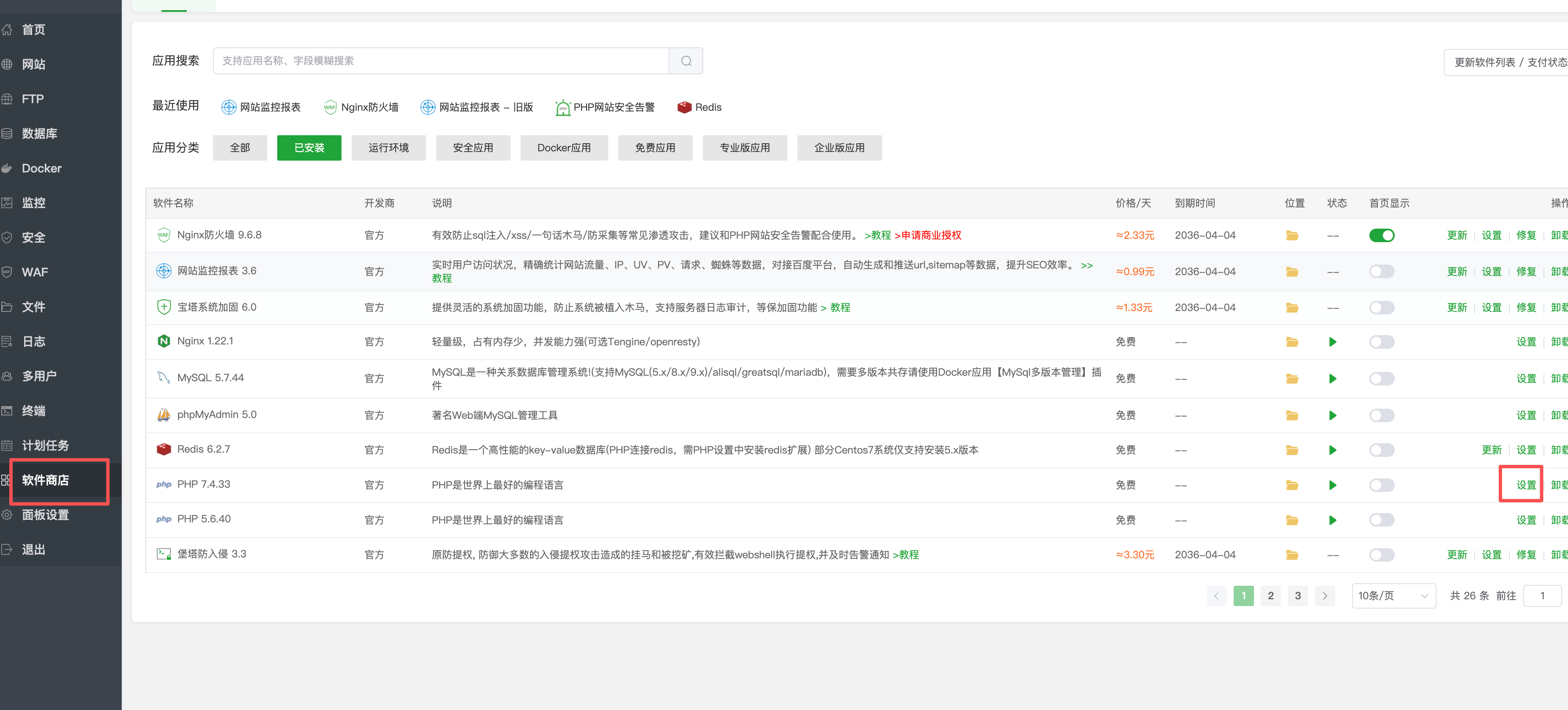Click 更新软件列表 / 支付状态 button
This screenshot has height=710, width=1568.
pos(1506,63)
